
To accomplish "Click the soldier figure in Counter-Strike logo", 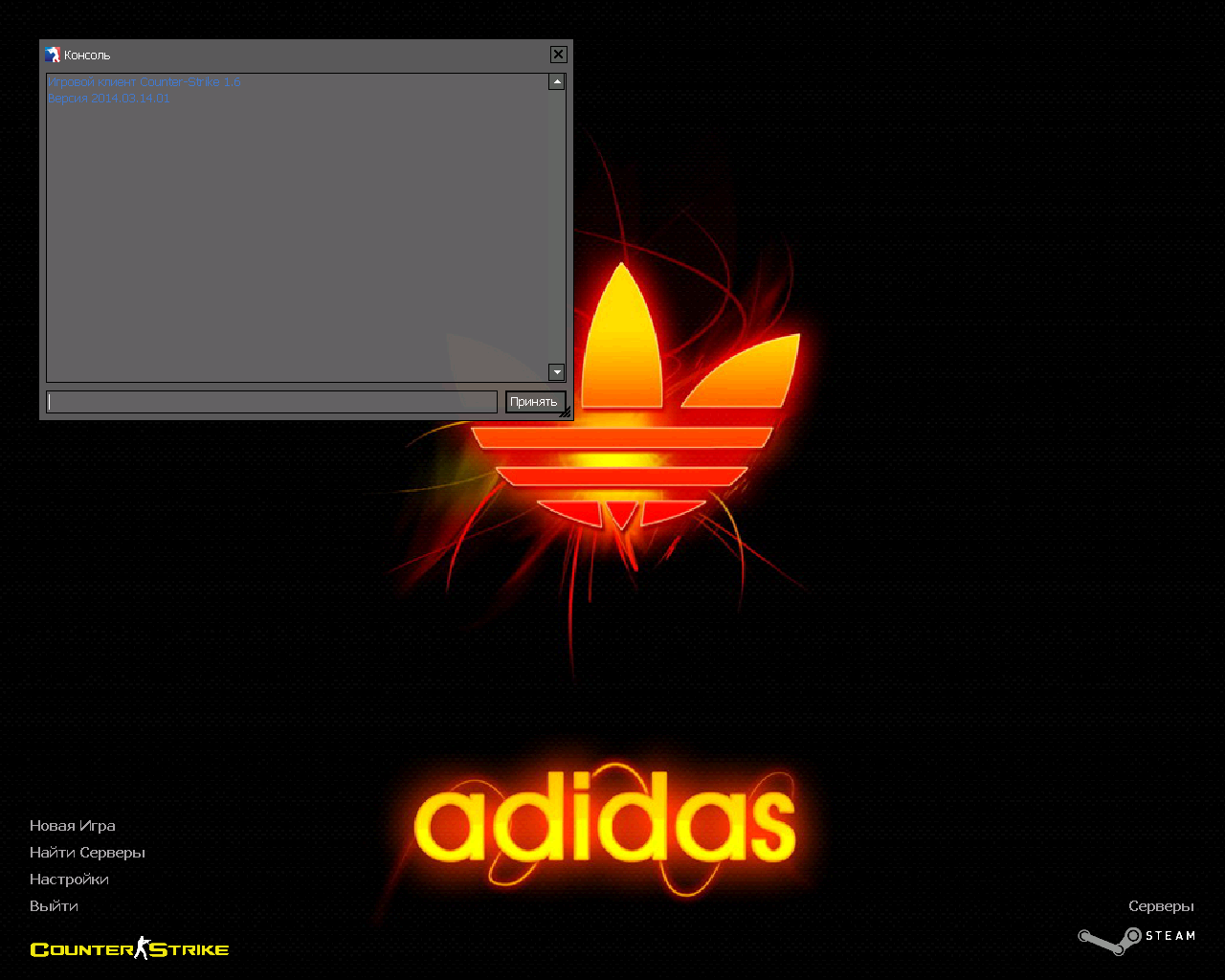I will (x=143, y=947).
